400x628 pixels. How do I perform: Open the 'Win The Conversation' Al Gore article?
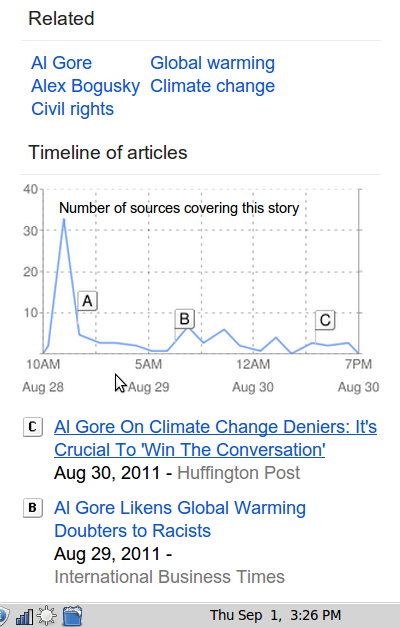pyautogui.click(x=215, y=439)
